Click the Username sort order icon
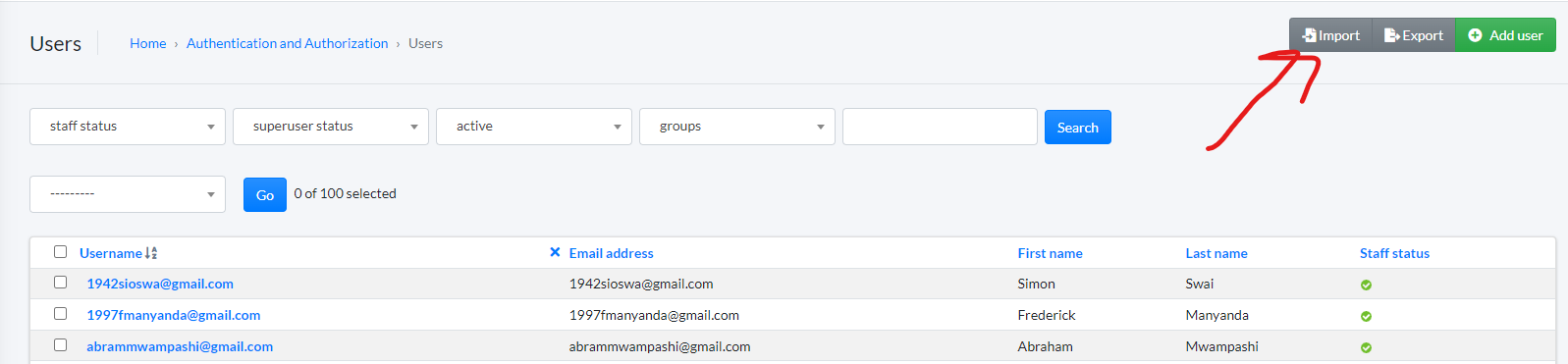 click(151, 253)
